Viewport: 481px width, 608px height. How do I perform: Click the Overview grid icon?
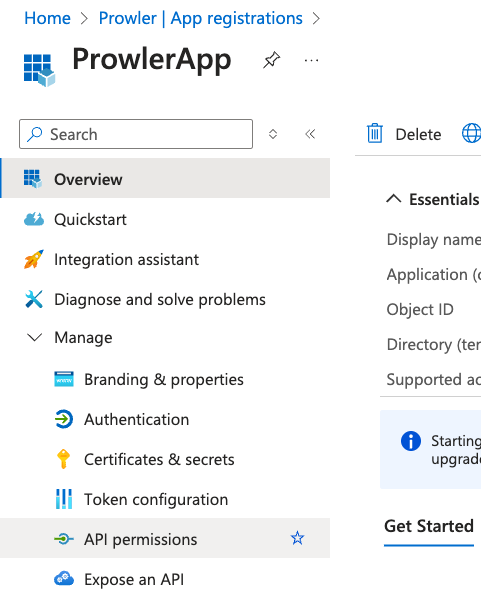(x=33, y=179)
